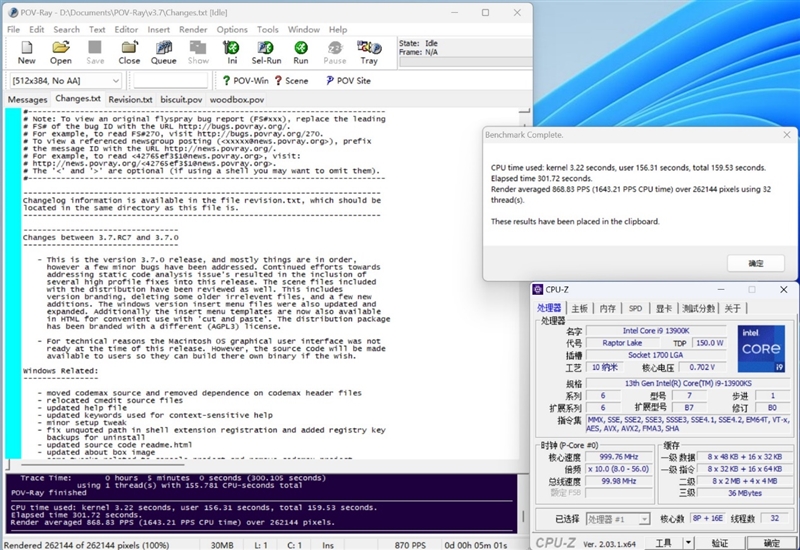Click the Close file toolbar icon
The height and width of the screenshot is (550, 800).
129,53
